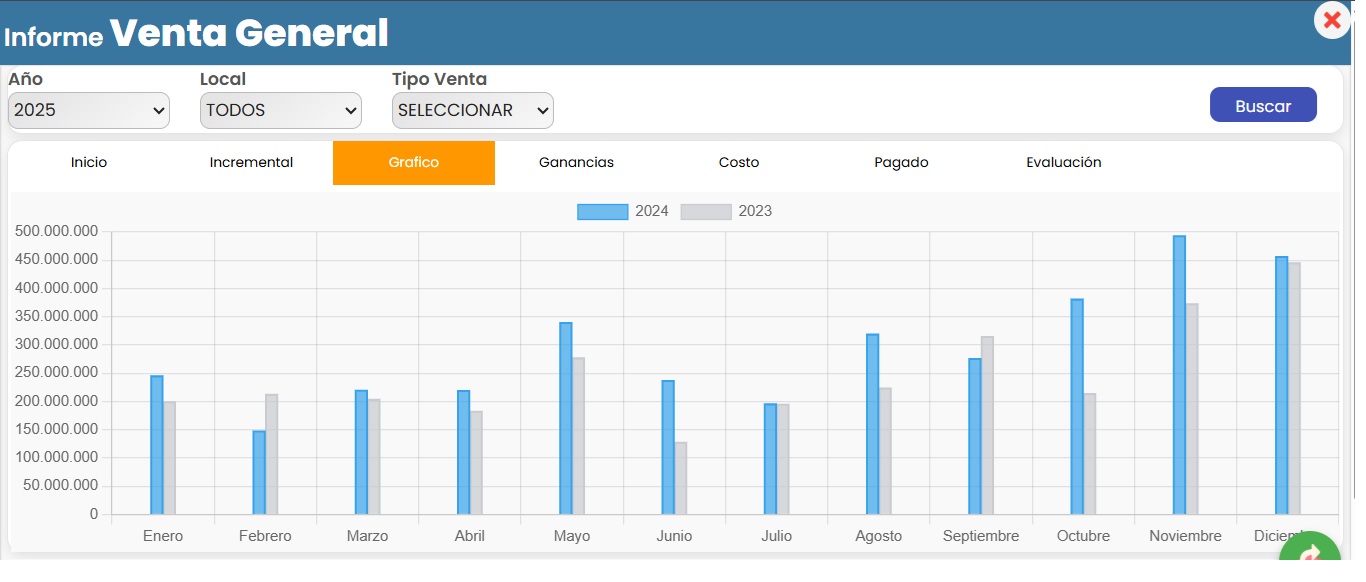Screen dimensions: 1366x582
Task: Click the 250.000.000 y-axis value
Action: pos(56,372)
